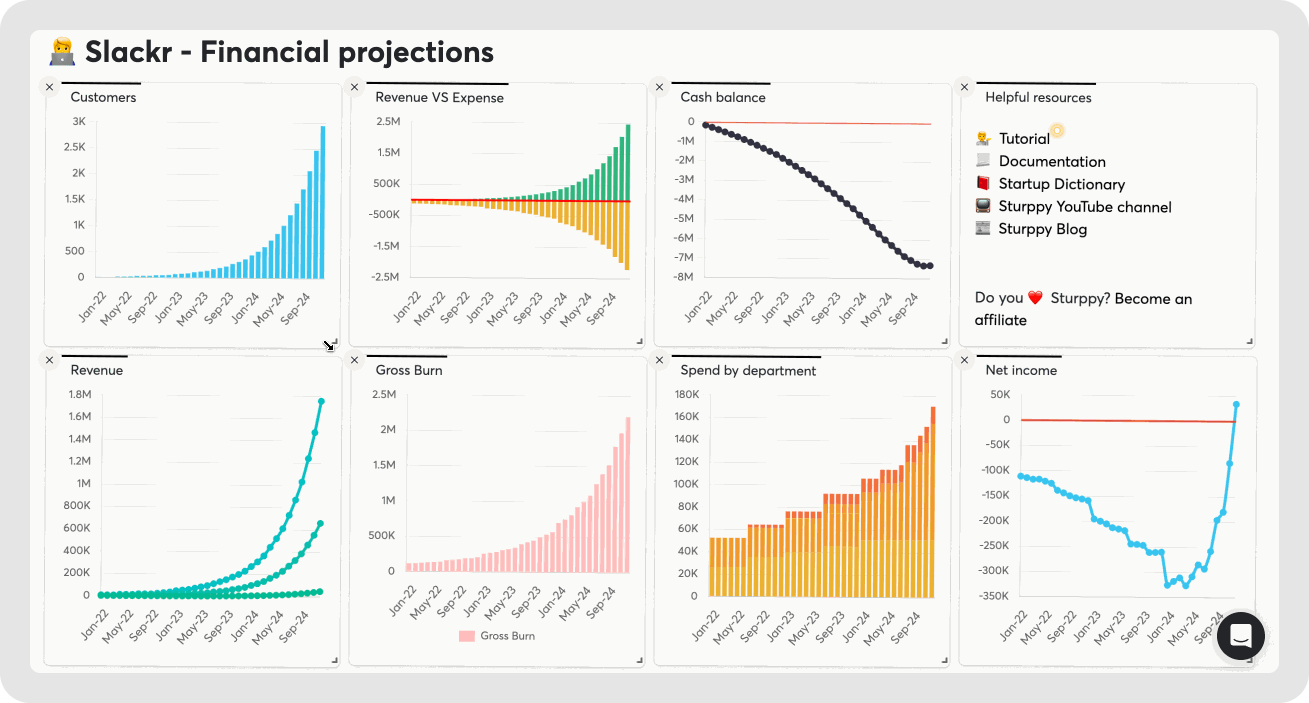
Task: Remove the Net income chart widget
Action: tap(963, 360)
